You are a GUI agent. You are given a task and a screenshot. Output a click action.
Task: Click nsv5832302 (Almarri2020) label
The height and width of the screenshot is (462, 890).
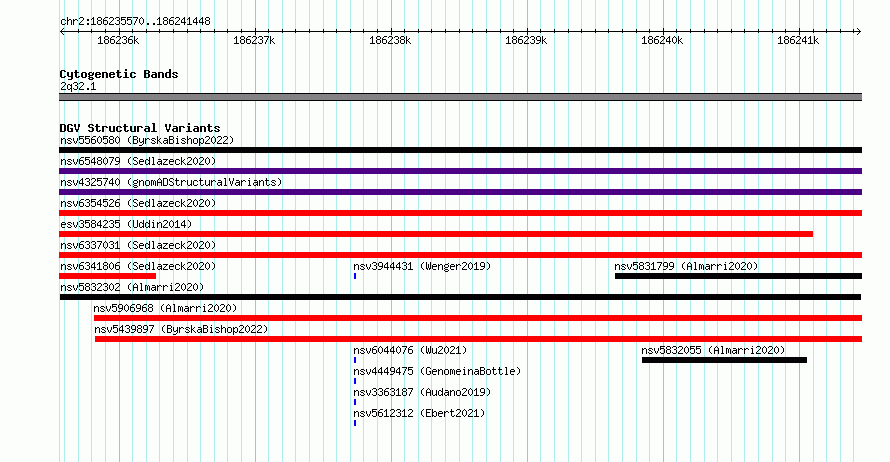pos(132,287)
